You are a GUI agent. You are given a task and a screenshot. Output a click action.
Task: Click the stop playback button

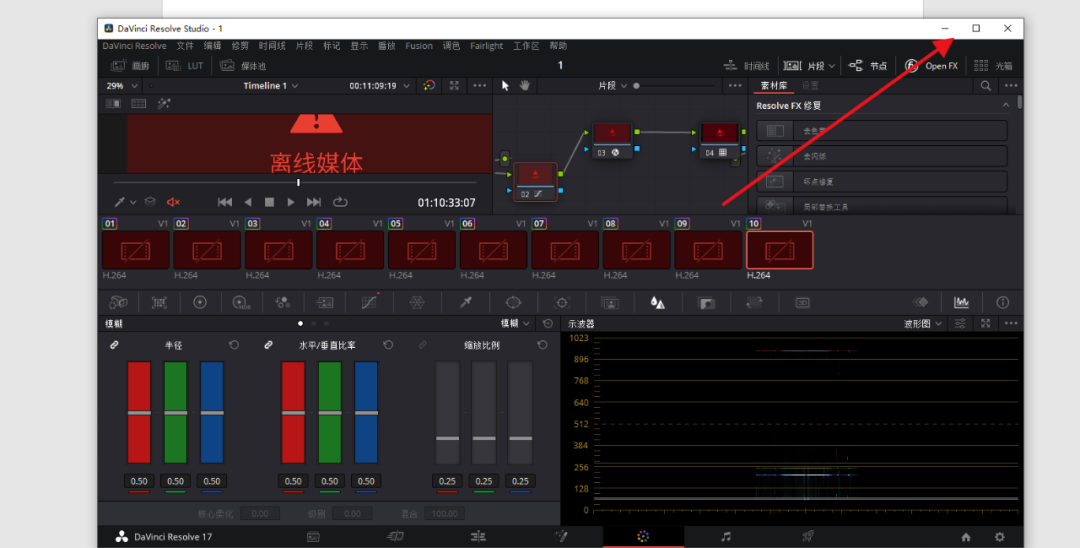(x=269, y=202)
